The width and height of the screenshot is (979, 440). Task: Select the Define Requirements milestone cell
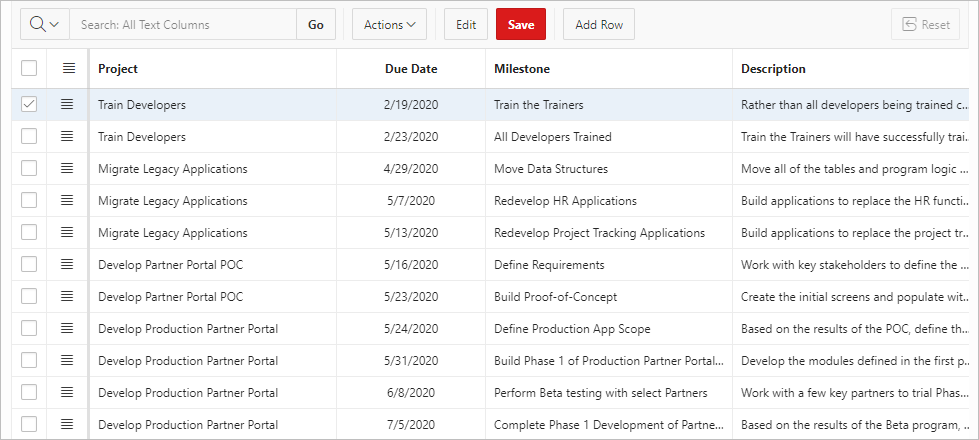609,265
